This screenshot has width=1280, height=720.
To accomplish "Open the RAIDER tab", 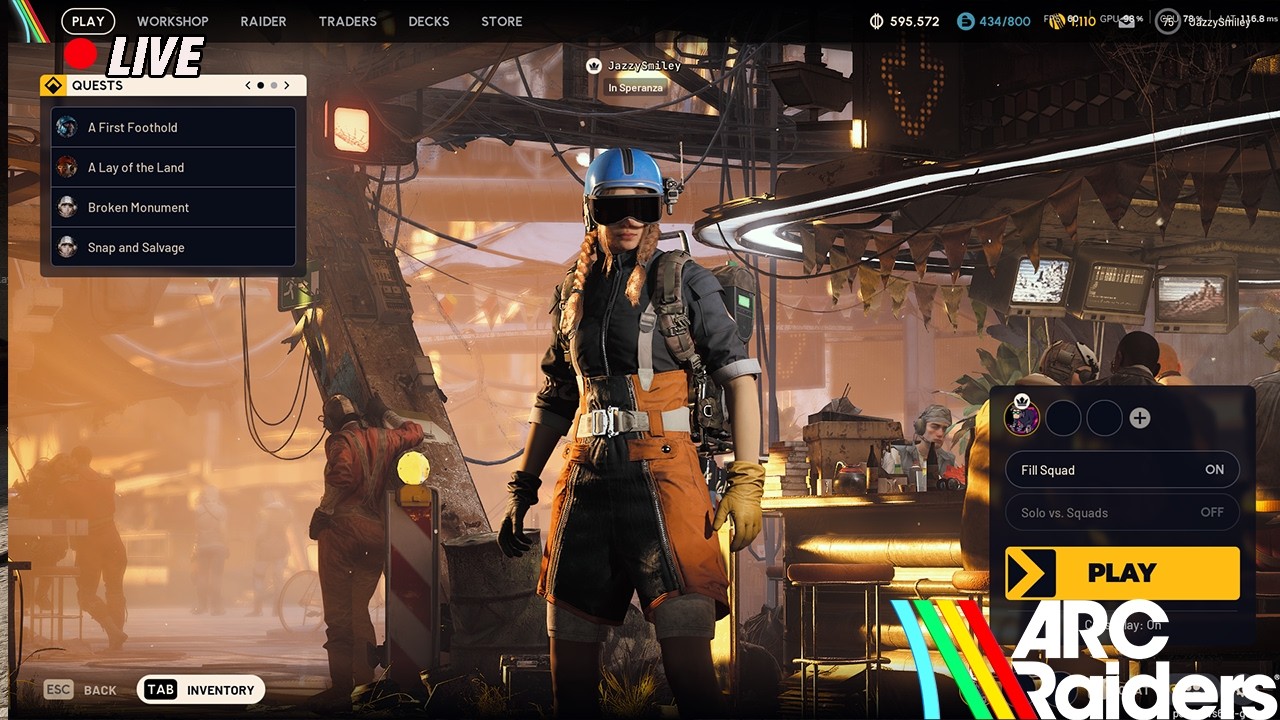I will (263, 21).
